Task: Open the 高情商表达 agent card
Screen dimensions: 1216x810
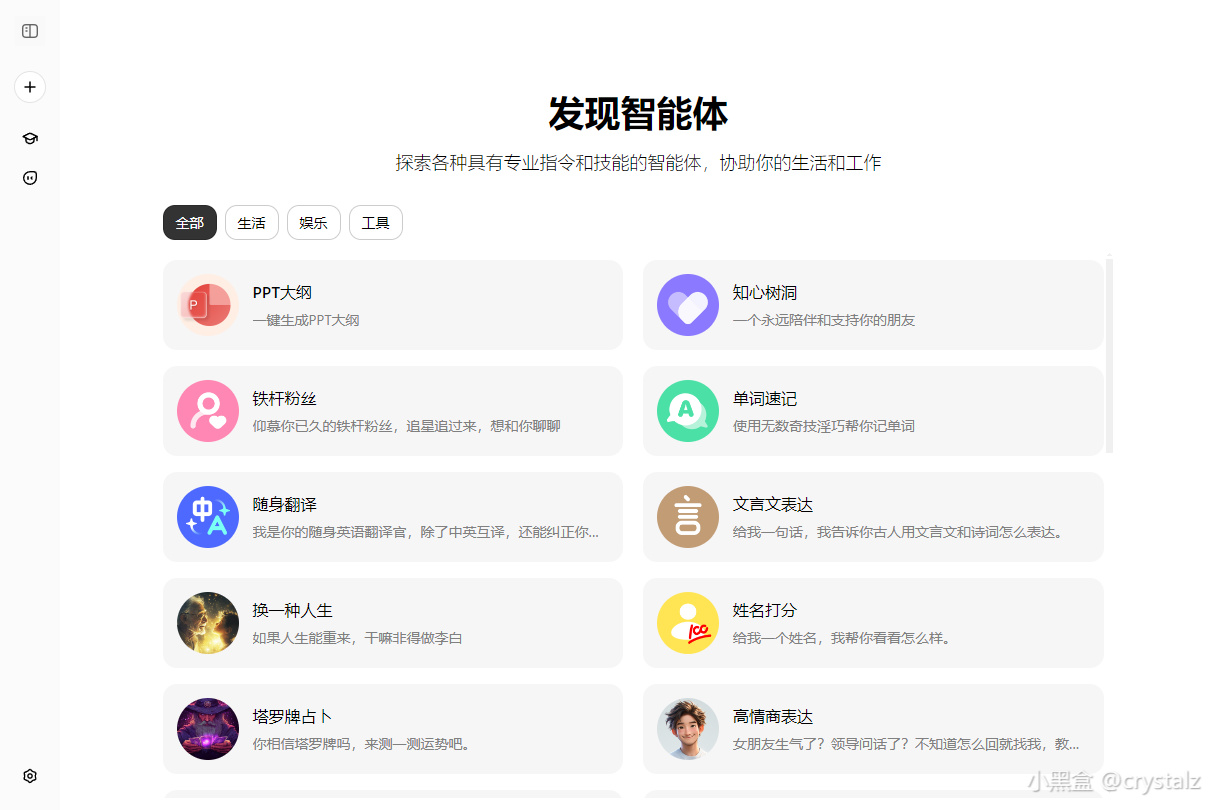Action: pos(873,729)
